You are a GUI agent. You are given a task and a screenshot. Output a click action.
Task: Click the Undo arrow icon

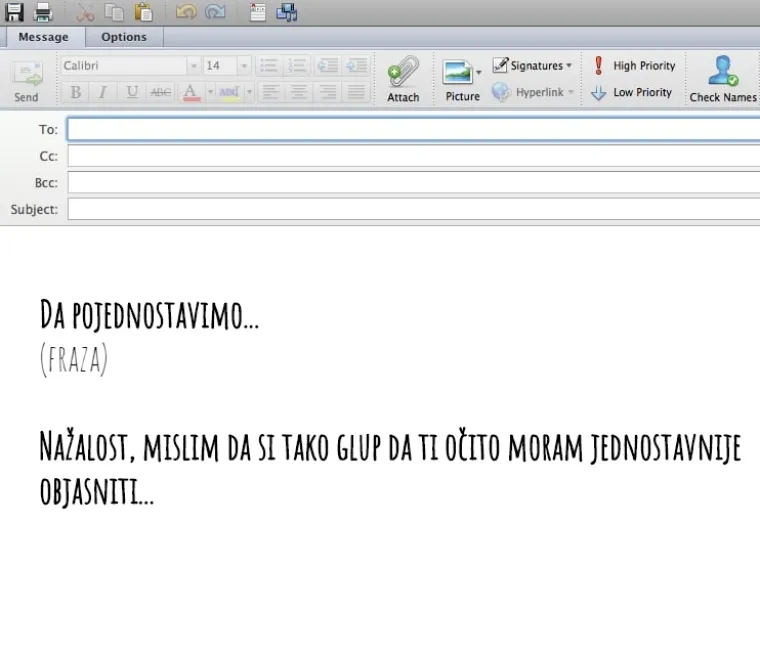[186, 12]
